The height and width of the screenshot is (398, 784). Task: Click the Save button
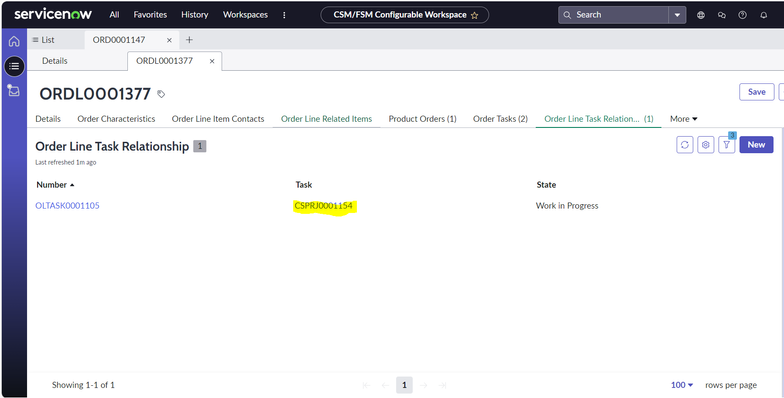point(756,92)
